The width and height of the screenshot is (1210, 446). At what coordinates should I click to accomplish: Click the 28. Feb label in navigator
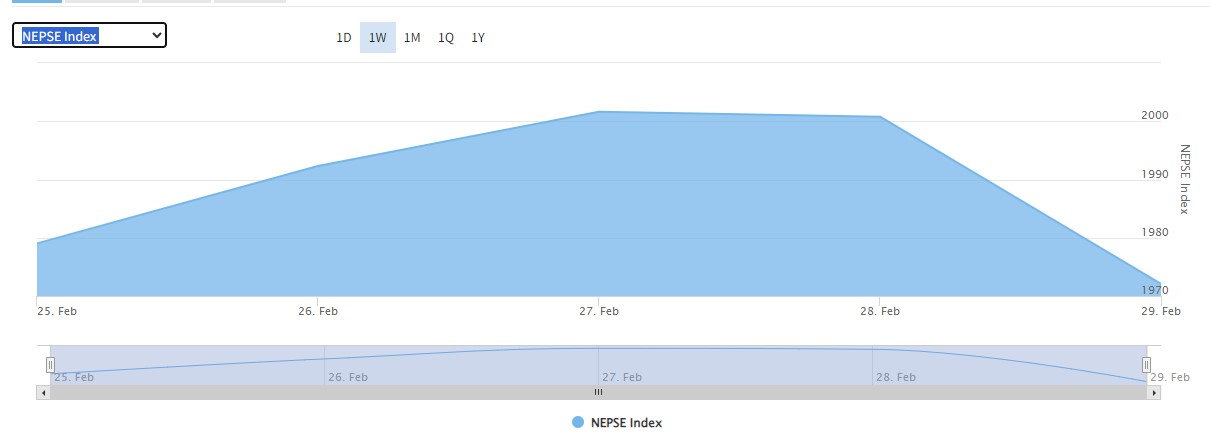pos(895,377)
